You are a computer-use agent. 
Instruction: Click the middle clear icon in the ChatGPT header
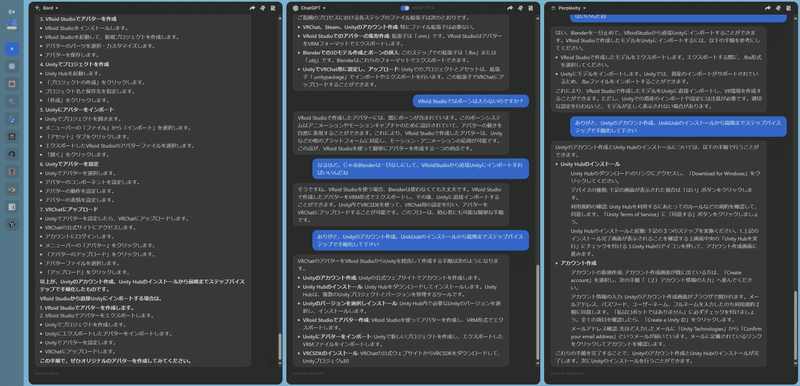point(520,8)
